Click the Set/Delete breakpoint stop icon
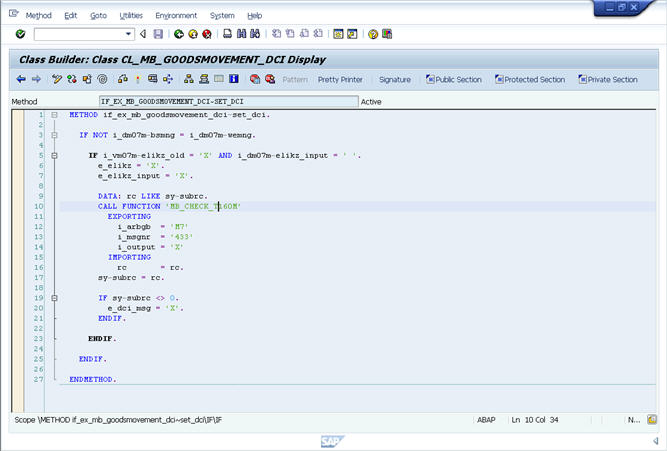The height and width of the screenshot is (451, 667). 255,79
